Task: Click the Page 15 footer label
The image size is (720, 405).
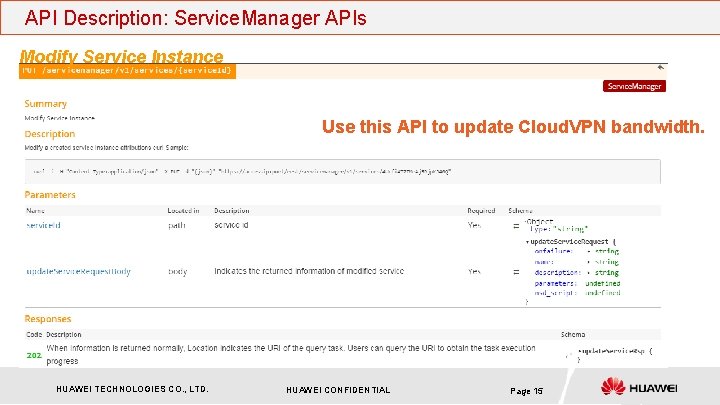Action: click(526, 390)
